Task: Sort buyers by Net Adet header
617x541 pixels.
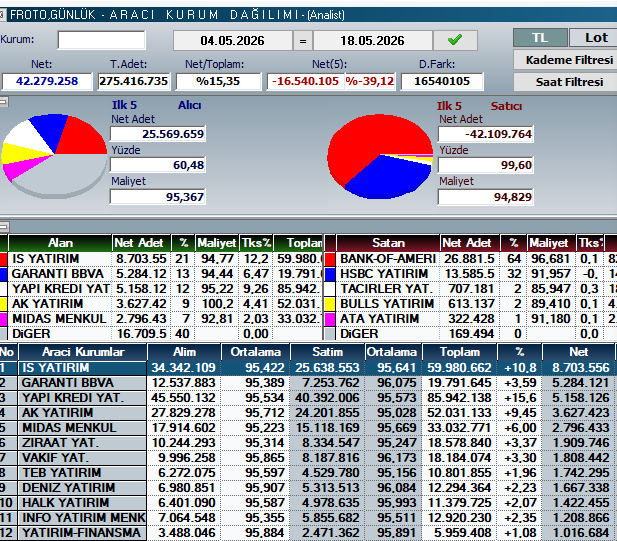Action: click(139, 243)
